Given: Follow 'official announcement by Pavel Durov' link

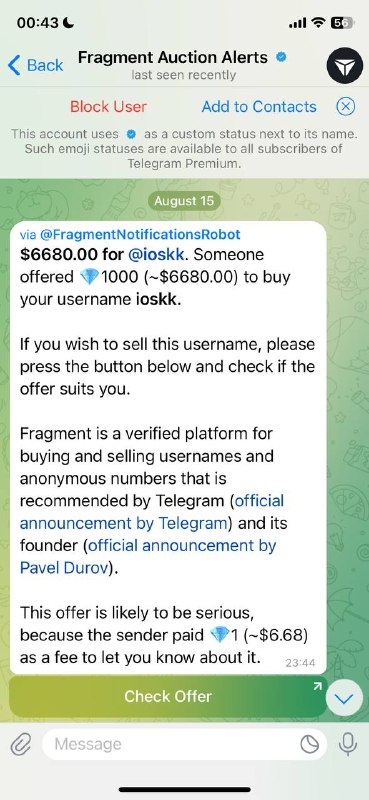Looking at the screenshot, I should (148, 557).
